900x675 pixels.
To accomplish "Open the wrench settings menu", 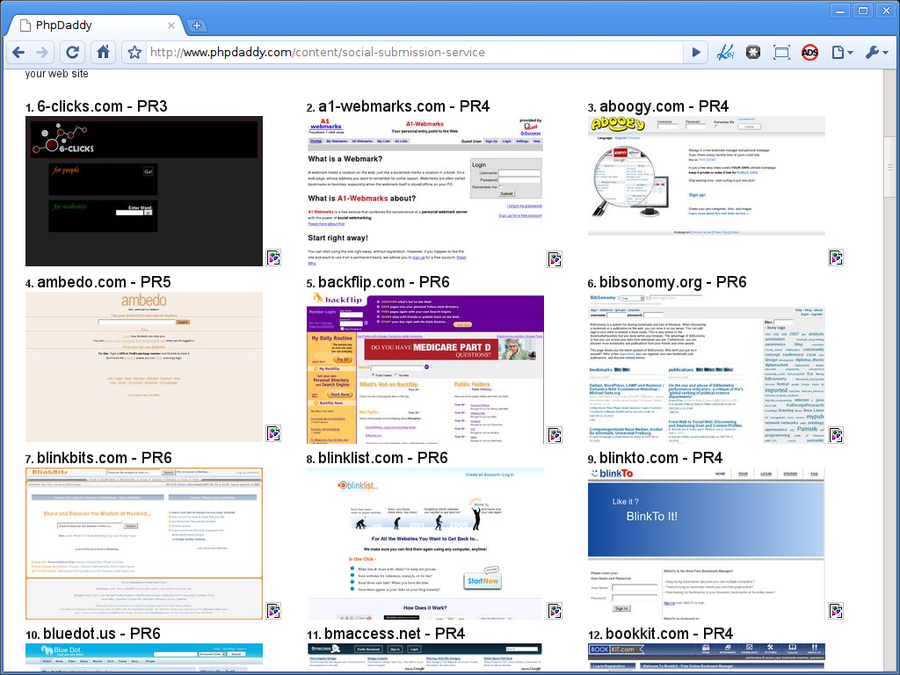I will tap(876, 52).
